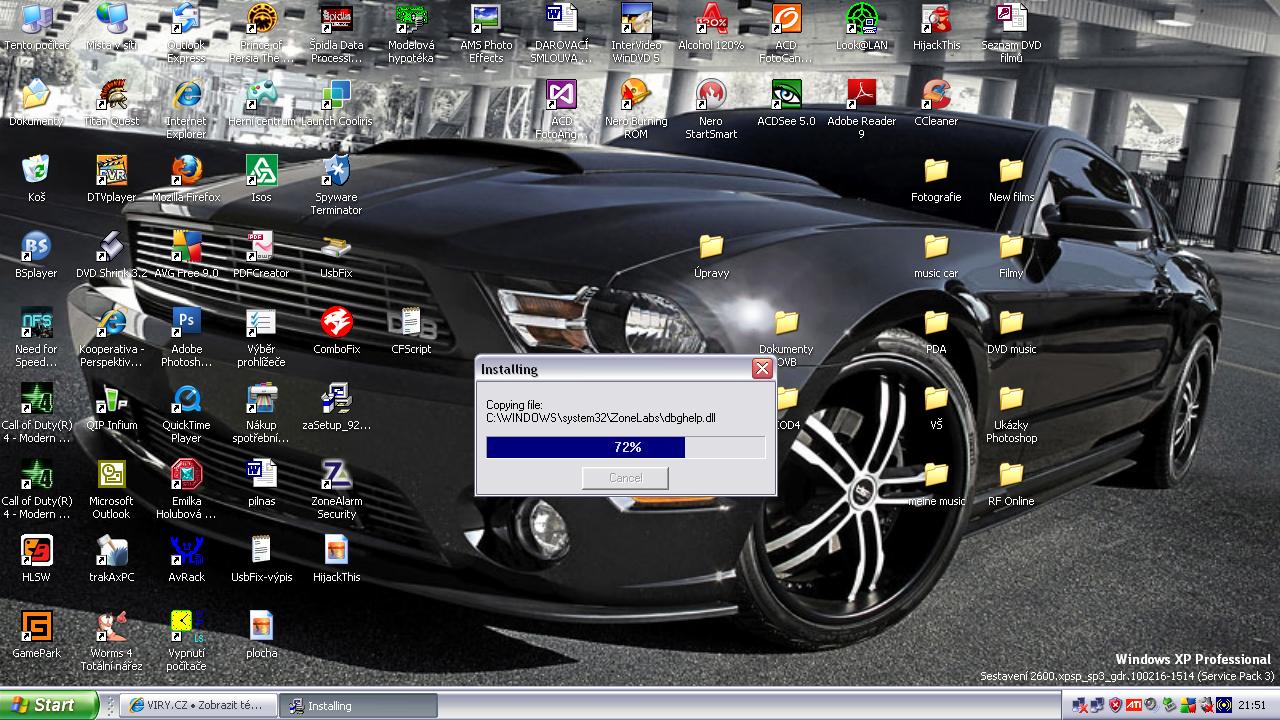This screenshot has height=720, width=1280.
Task: Select the CCleaner desktop shortcut
Action: pyautogui.click(x=936, y=96)
